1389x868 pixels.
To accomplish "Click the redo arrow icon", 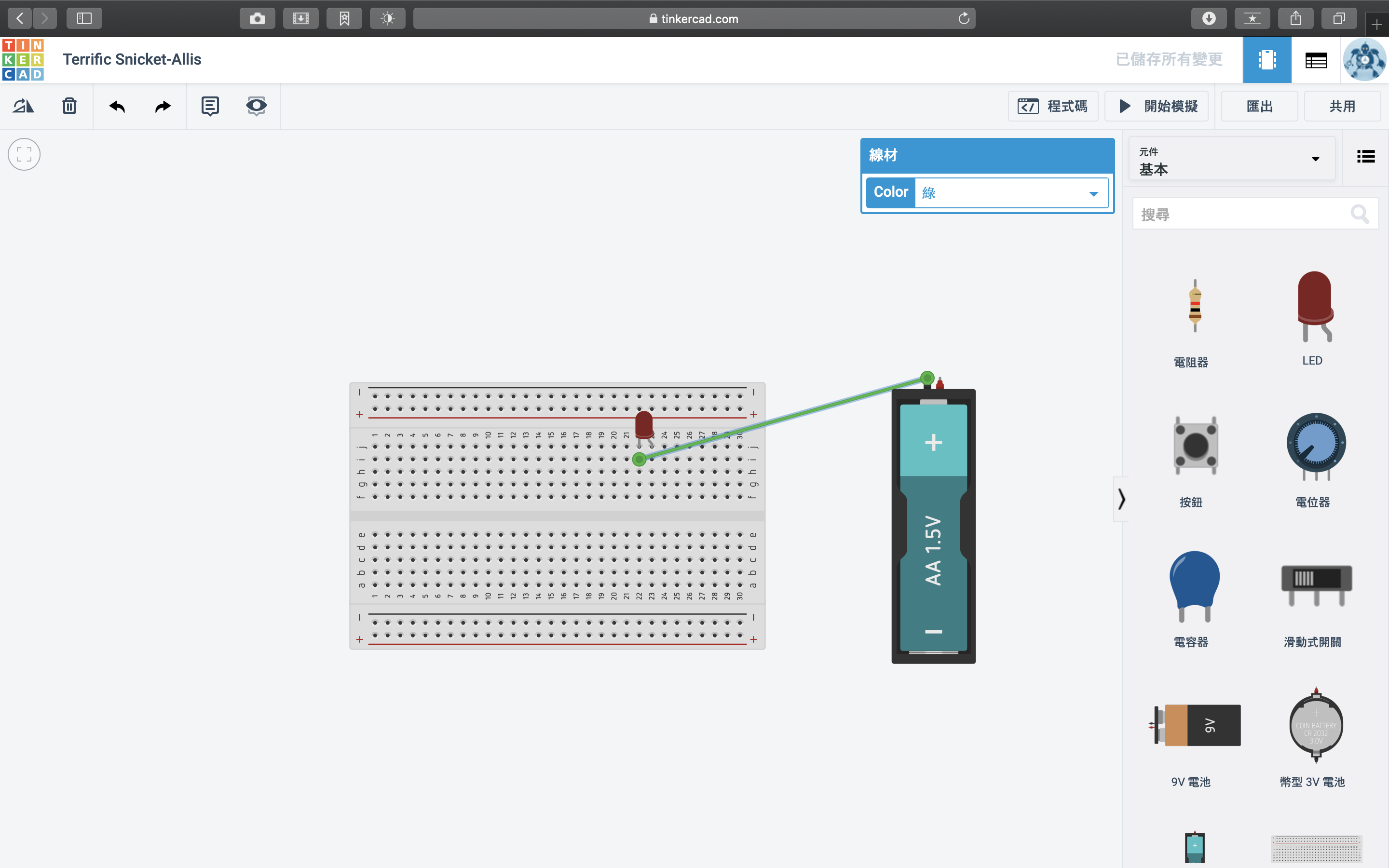I will click(x=163, y=106).
